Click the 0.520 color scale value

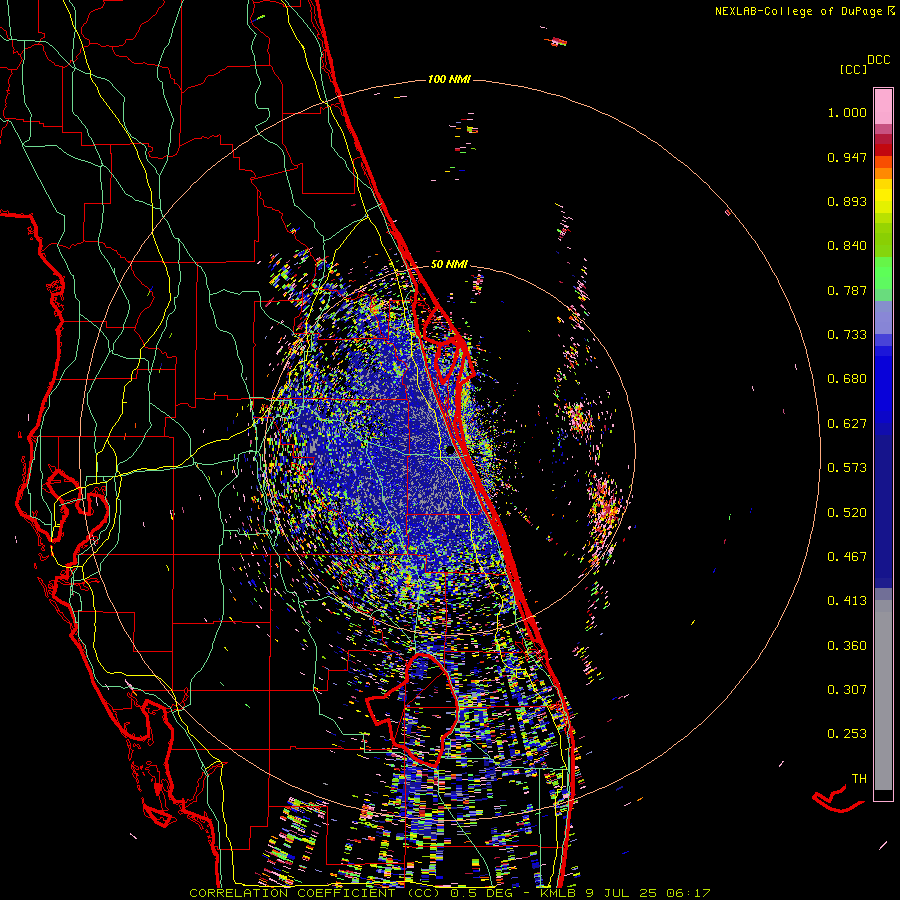847,512
